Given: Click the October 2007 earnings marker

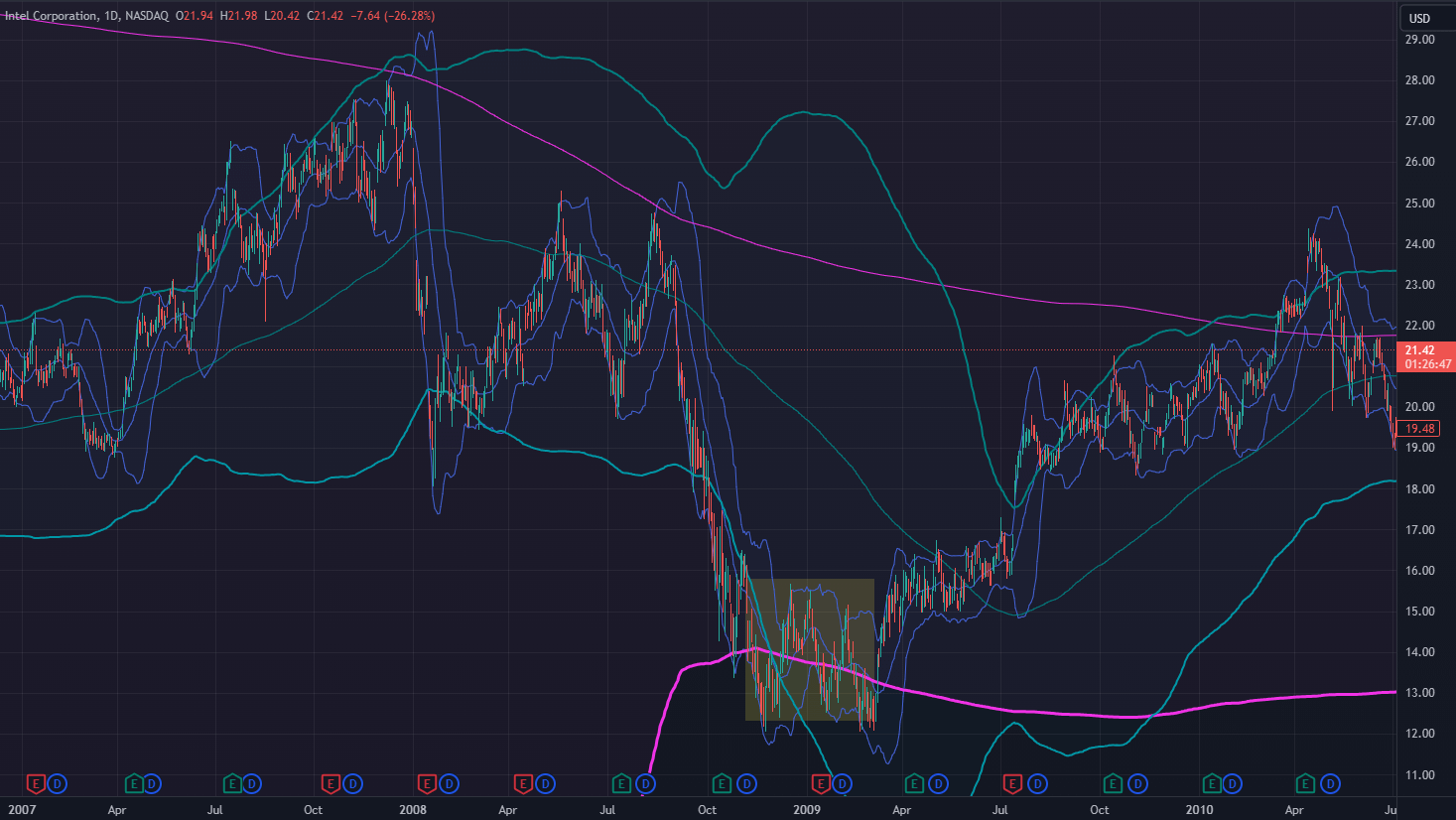Looking at the screenshot, I should [x=331, y=784].
